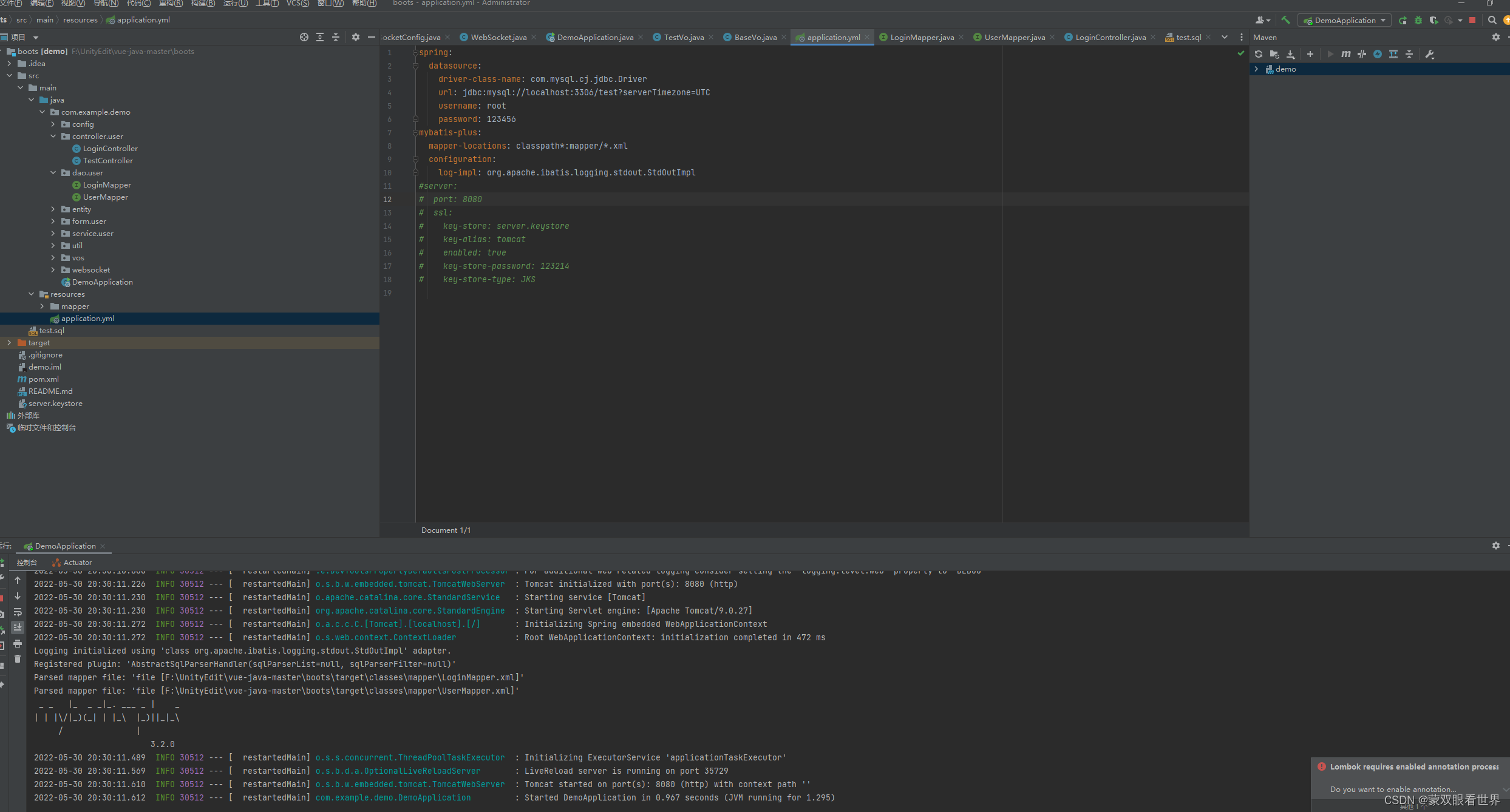Click the Lombok annotation processing notification
This screenshot has width=1510, height=812.
[x=1413, y=767]
